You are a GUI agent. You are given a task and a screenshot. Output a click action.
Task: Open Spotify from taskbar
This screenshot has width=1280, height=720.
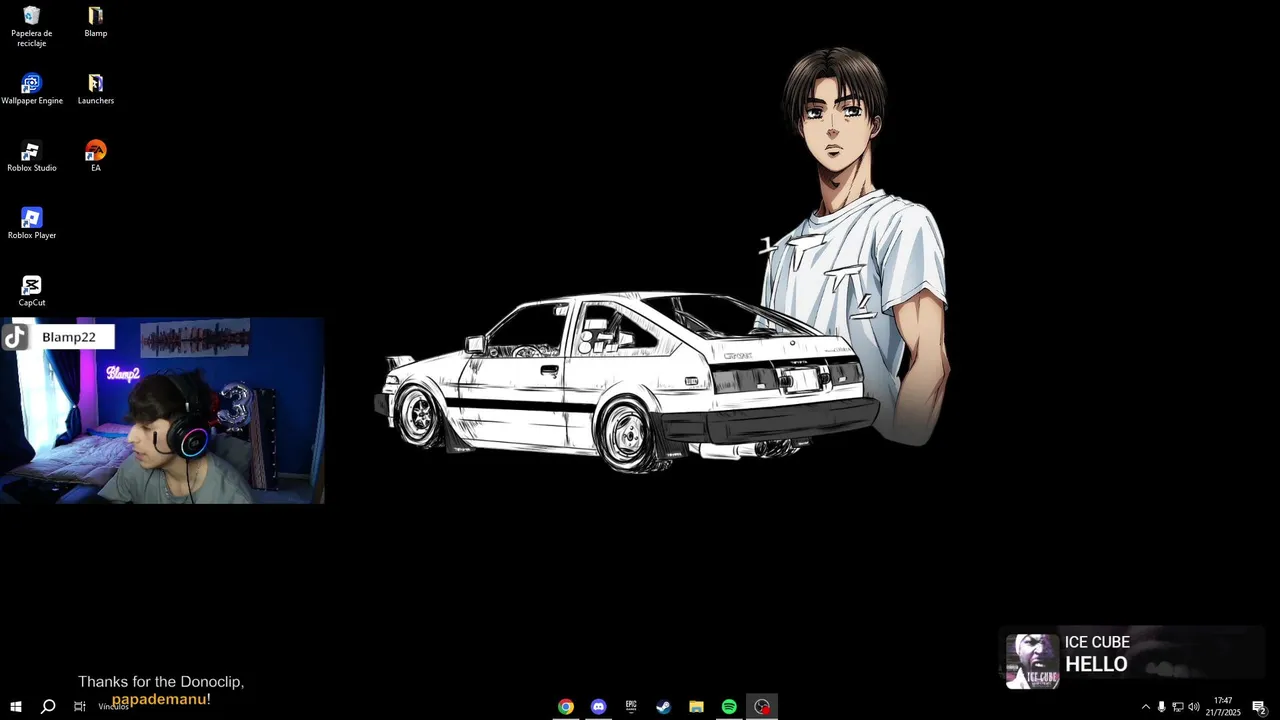(729, 707)
